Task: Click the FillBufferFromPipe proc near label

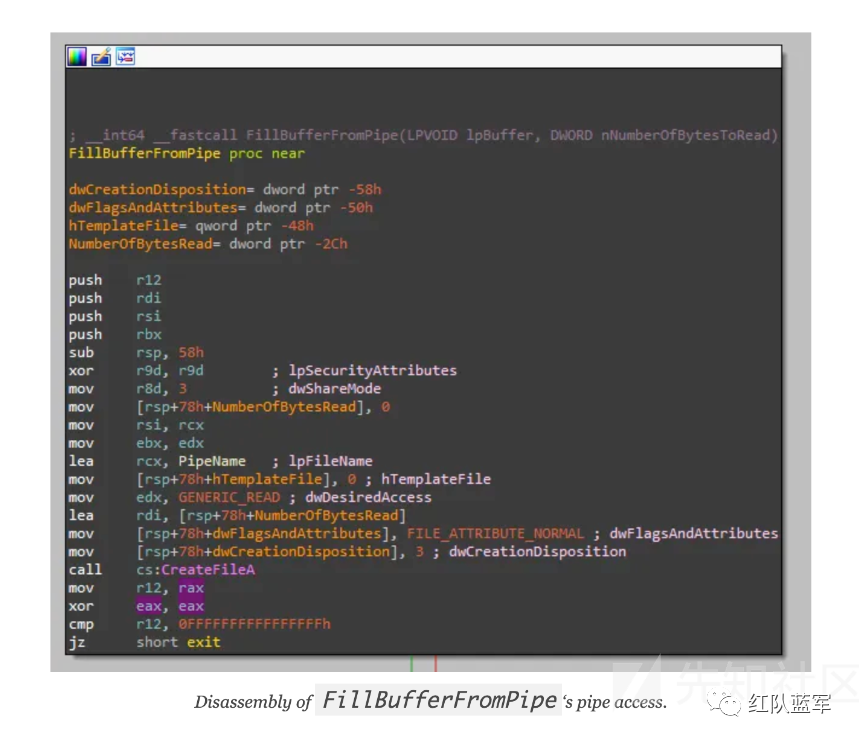Action: 186,153
